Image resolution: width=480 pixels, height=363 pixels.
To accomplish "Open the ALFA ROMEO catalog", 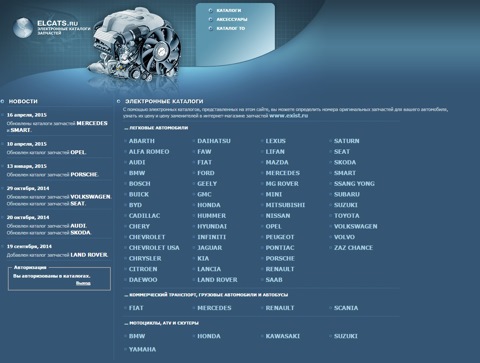I will [149, 152].
